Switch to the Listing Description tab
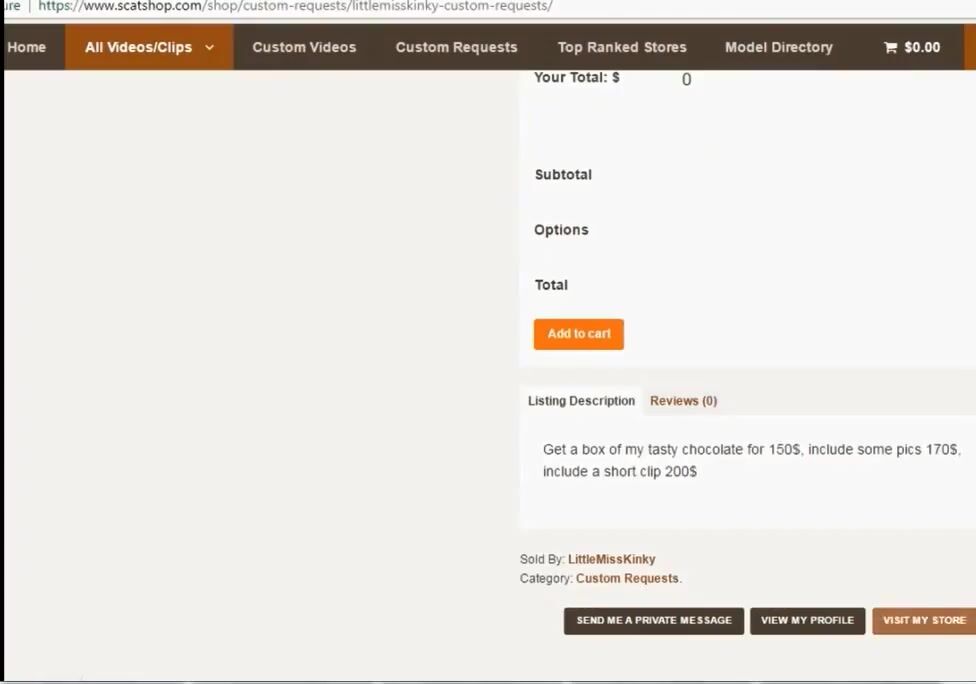976x684 pixels. click(x=581, y=401)
